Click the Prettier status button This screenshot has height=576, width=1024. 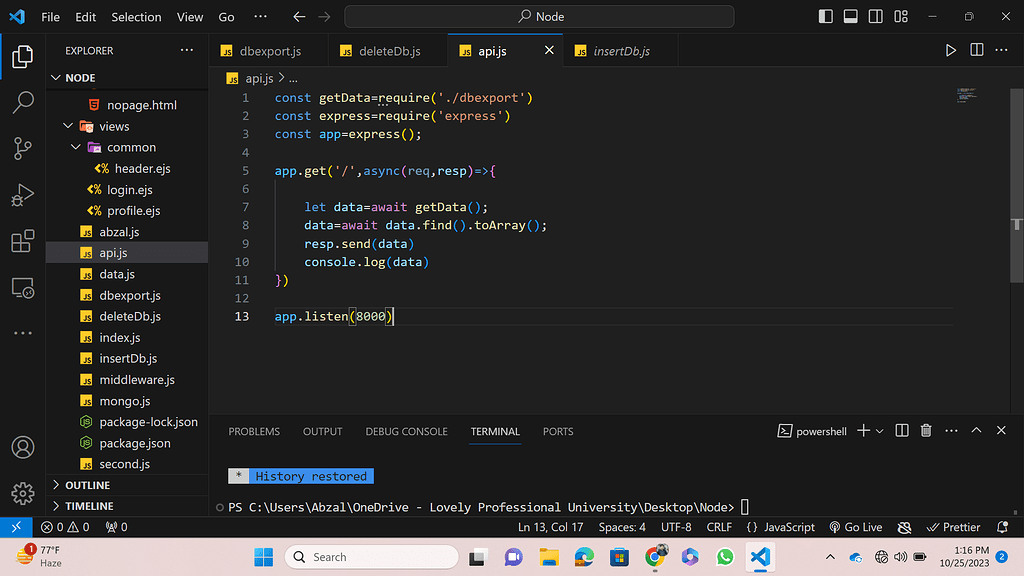pos(953,527)
